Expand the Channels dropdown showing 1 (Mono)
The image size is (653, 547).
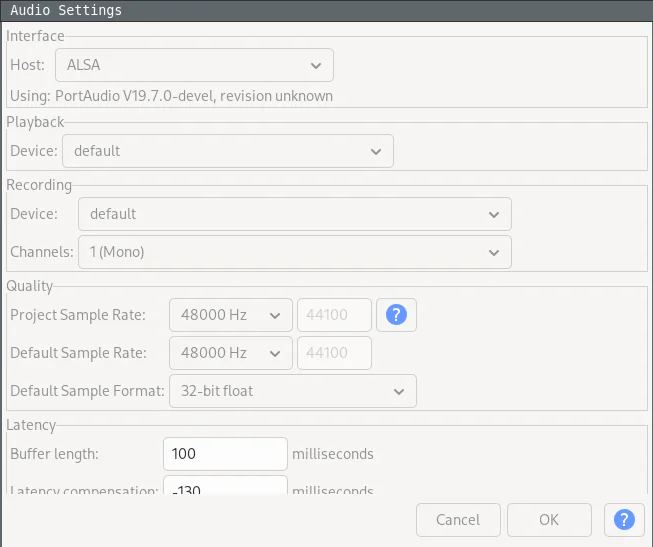click(295, 252)
